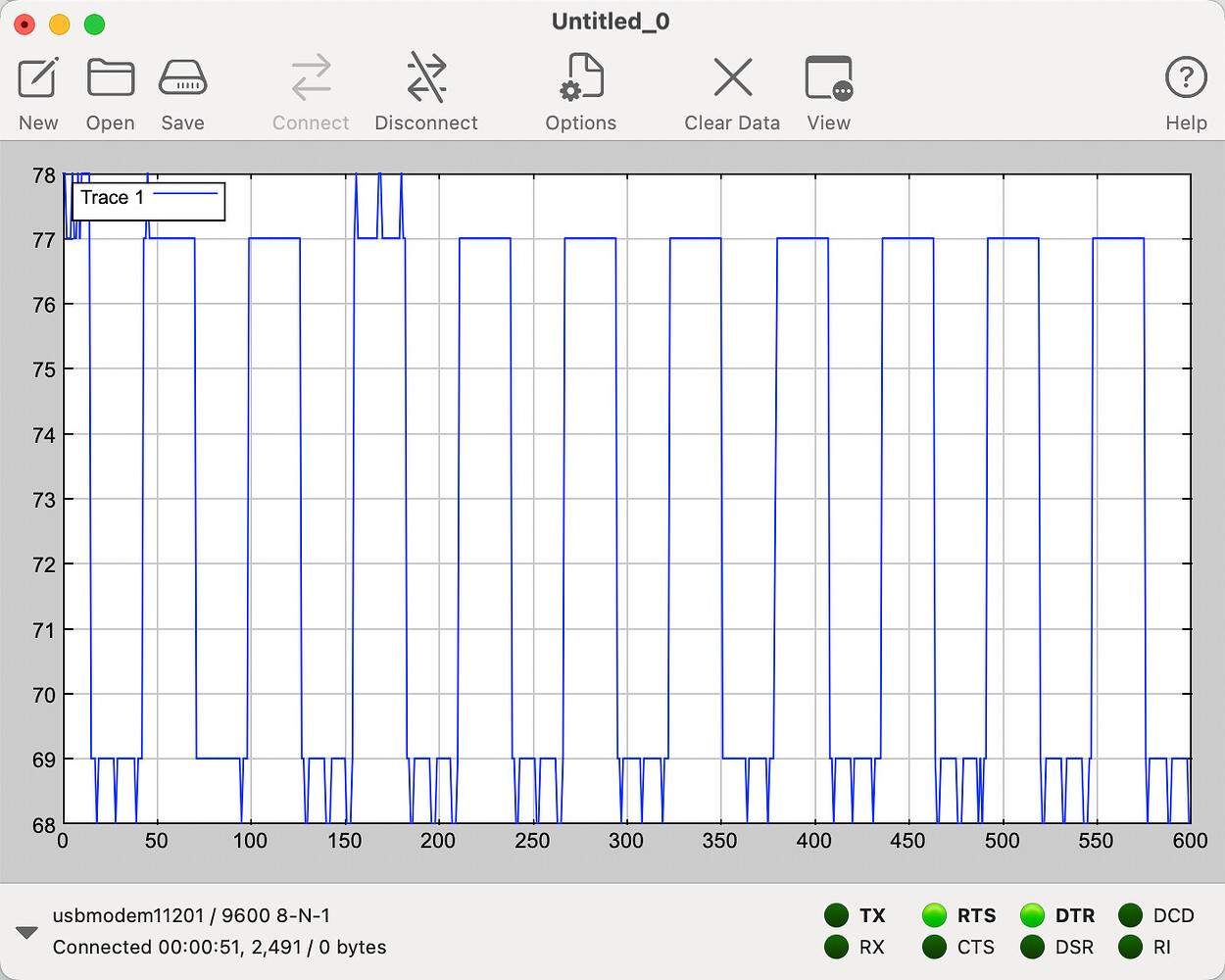1225x980 pixels.
Task: Open the Help documentation
Action: tap(1185, 90)
